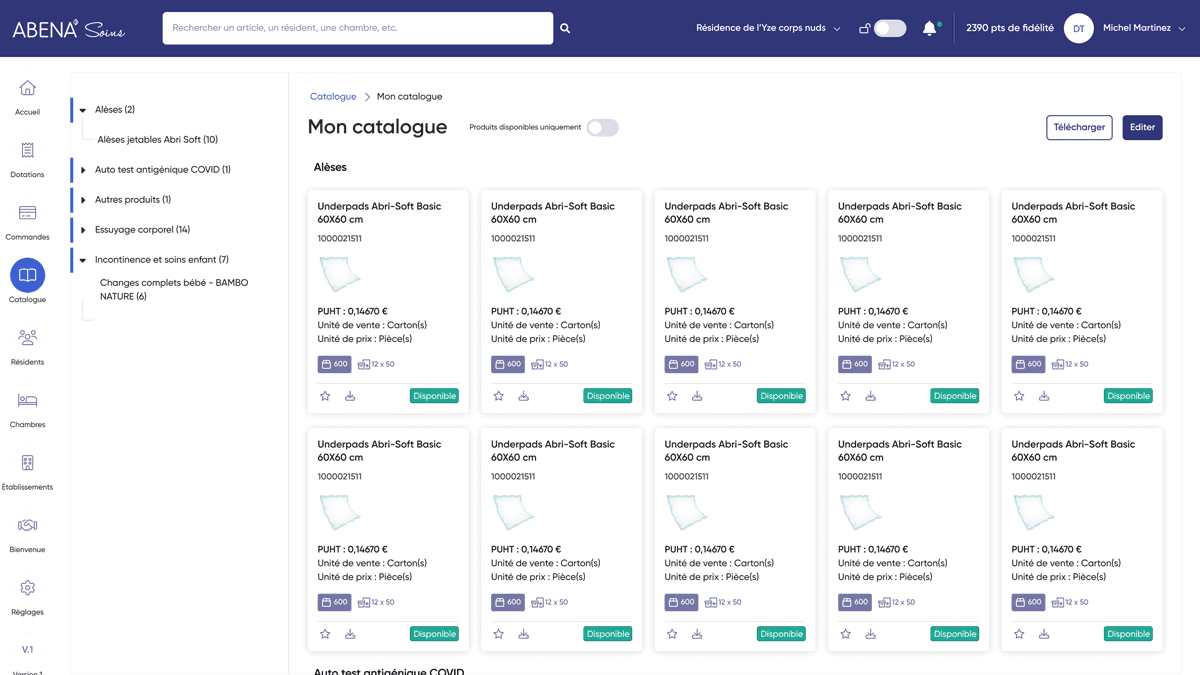Click the 600 badge on top row's first card

coord(334,364)
